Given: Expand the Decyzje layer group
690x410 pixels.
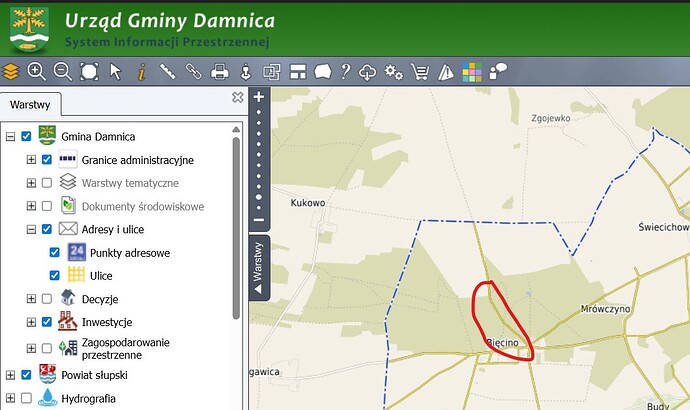Looking at the screenshot, I should 31,299.
